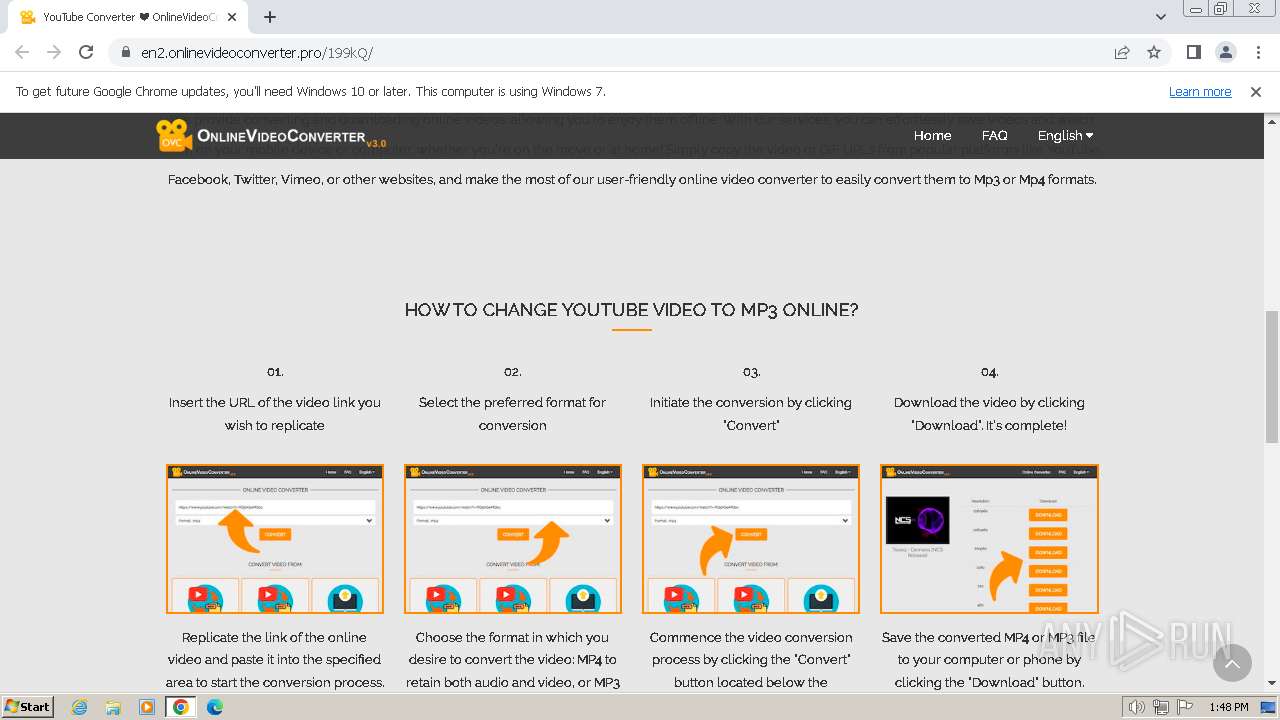Open File Explorer from taskbar

[x=113, y=707]
